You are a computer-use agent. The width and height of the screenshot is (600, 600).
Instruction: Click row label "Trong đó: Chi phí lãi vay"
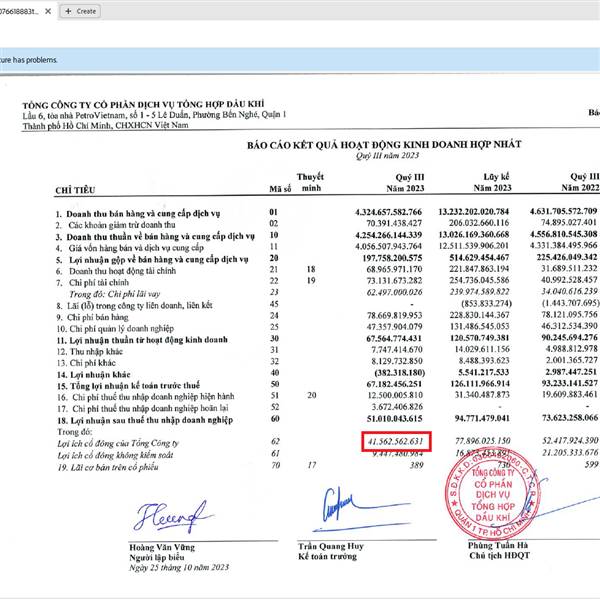tap(114, 294)
